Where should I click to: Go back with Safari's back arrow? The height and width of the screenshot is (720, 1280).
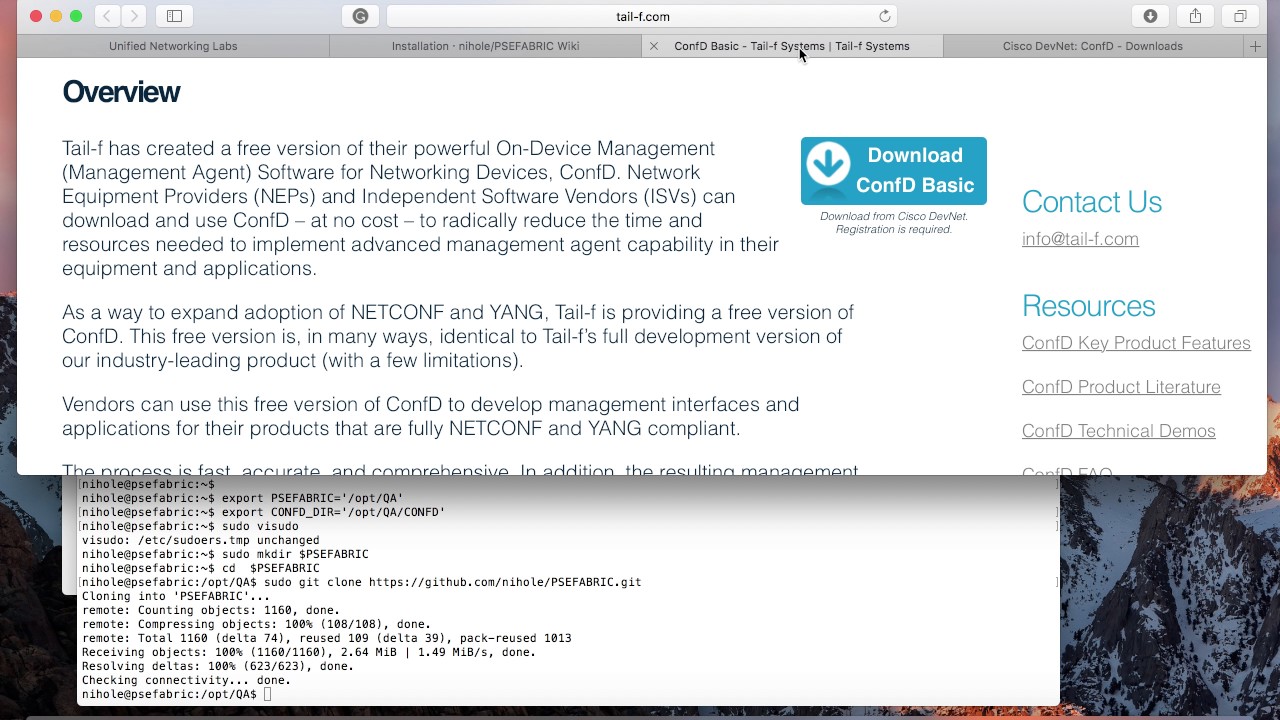click(x=107, y=16)
